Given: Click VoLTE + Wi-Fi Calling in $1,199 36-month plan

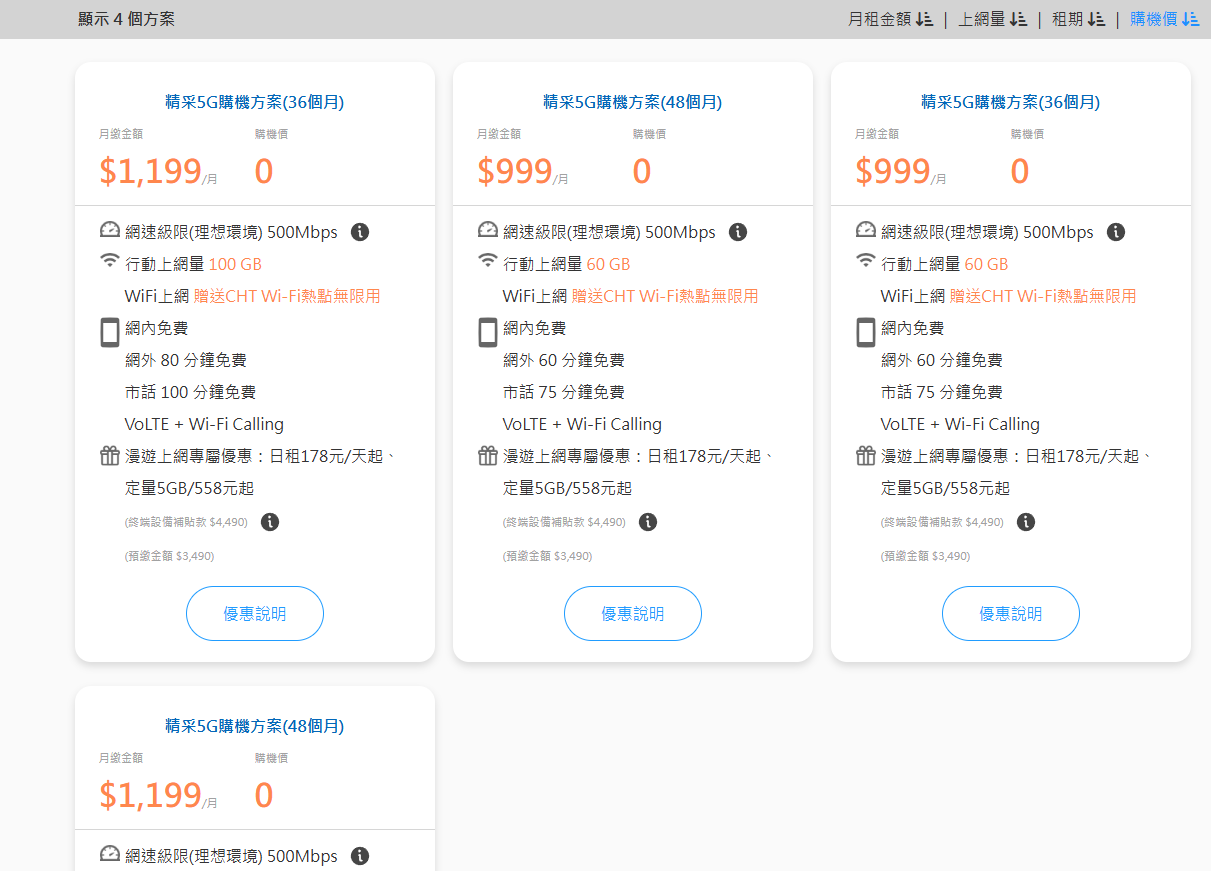Looking at the screenshot, I should pyautogui.click(x=204, y=424).
